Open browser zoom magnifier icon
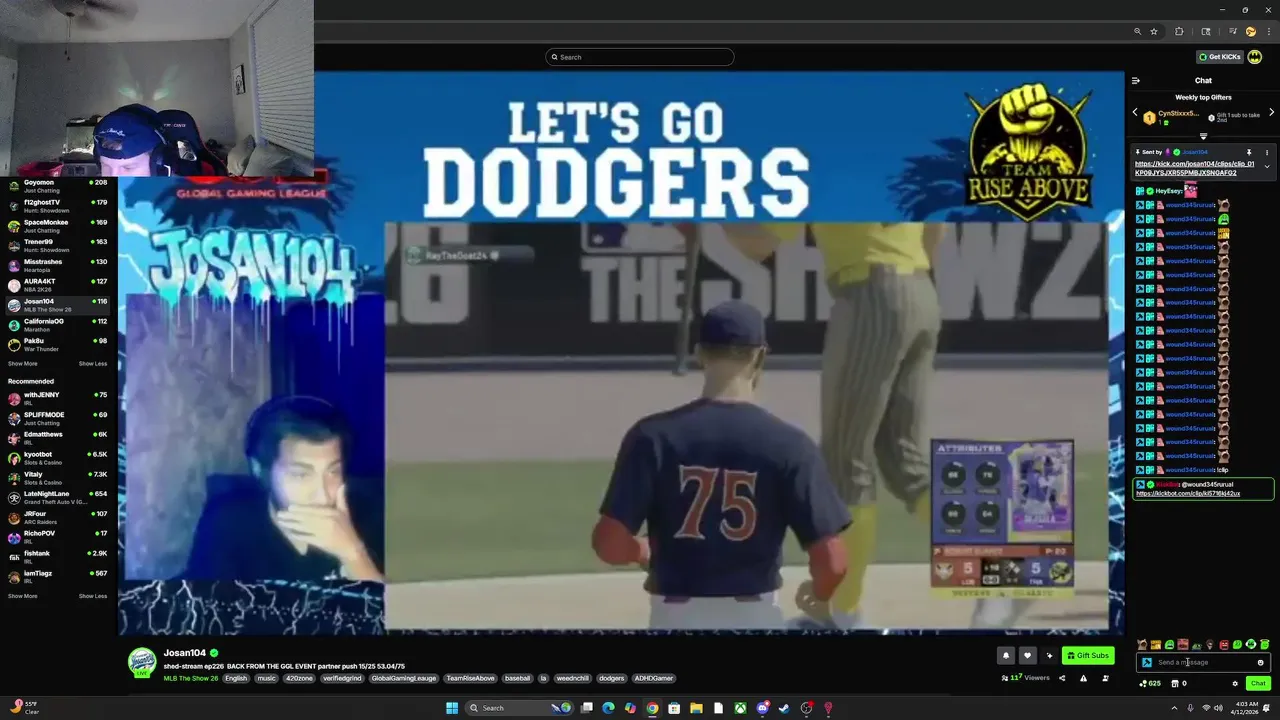This screenshot has height=720, width=1280. [1137, 31]
